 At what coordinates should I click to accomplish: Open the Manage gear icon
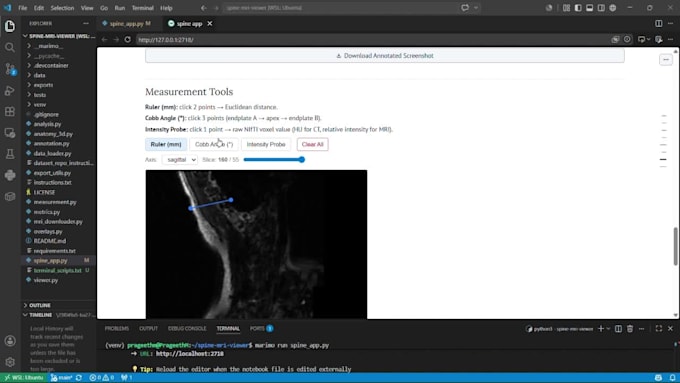(10, 362)
